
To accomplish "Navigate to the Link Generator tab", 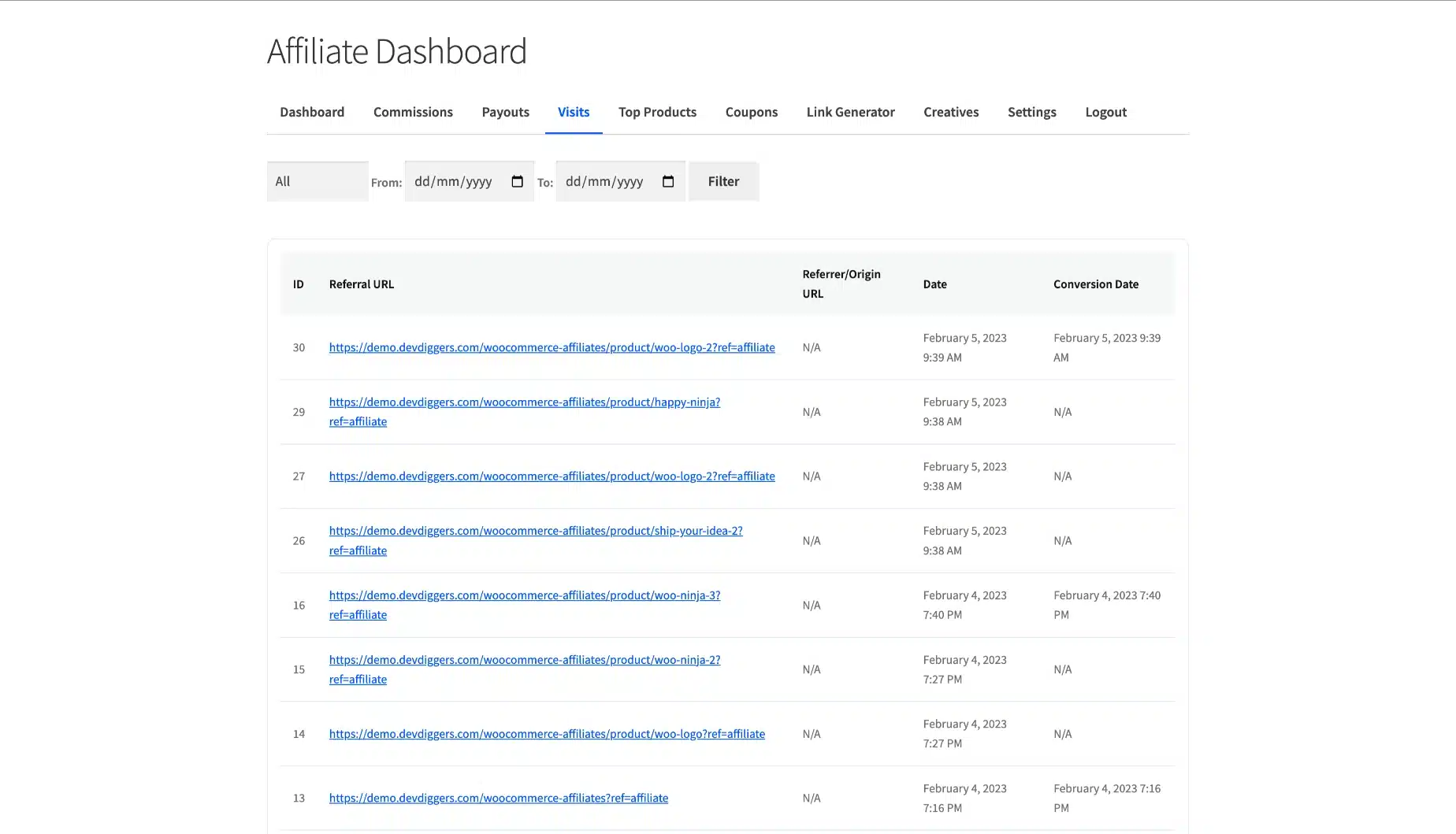I will tap(850, 112).
